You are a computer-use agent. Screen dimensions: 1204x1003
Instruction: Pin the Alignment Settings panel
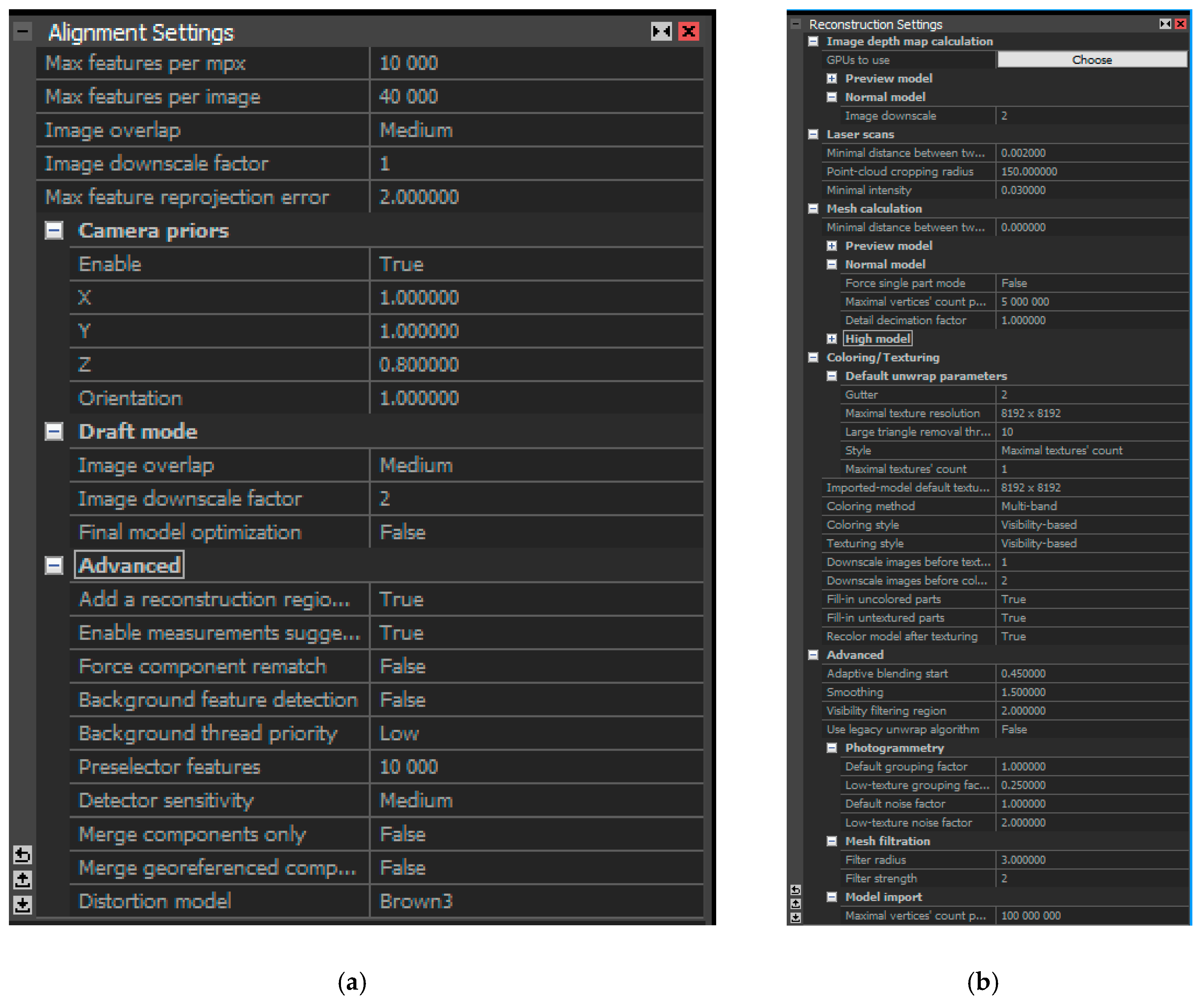point(661,31)
